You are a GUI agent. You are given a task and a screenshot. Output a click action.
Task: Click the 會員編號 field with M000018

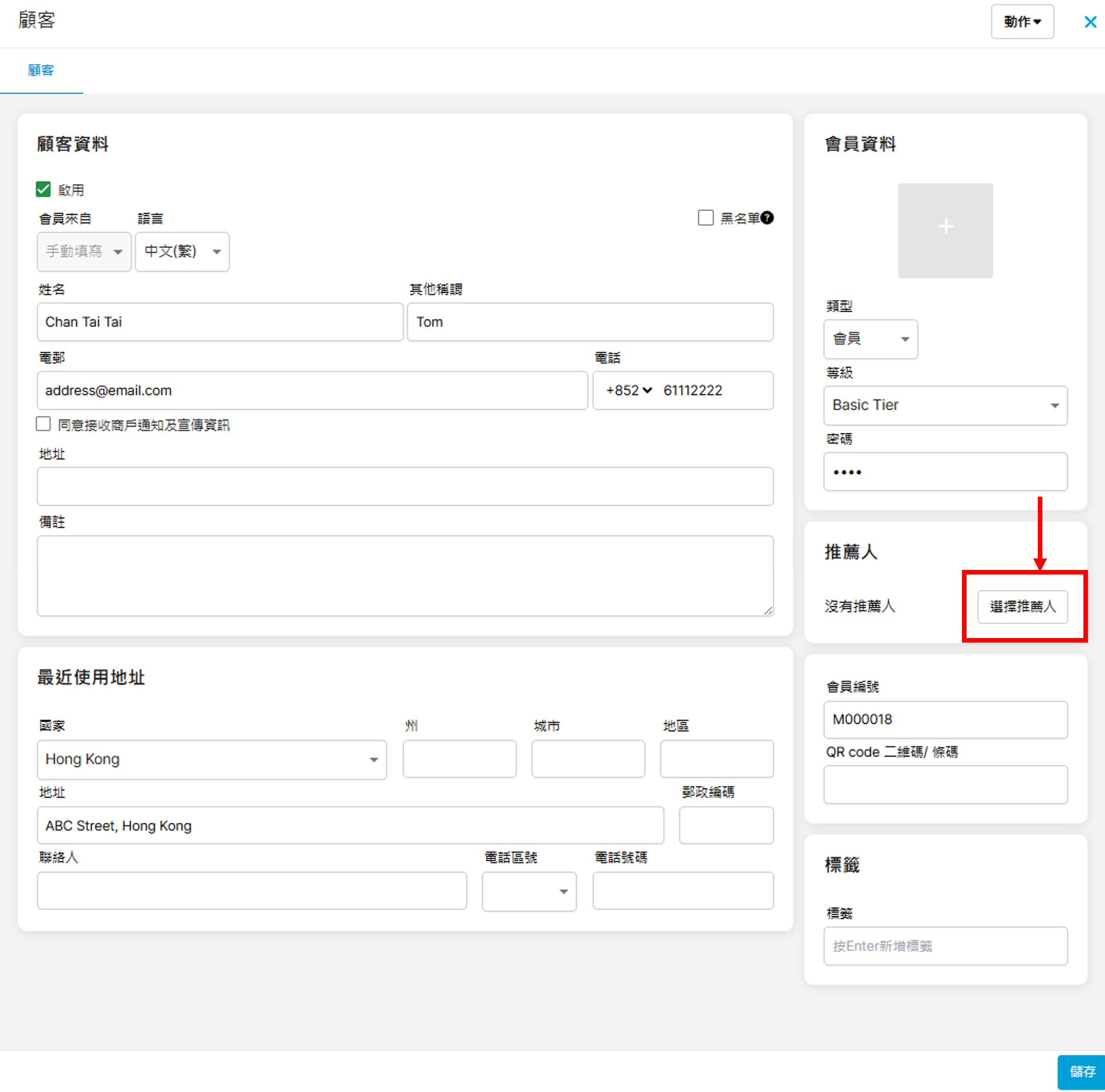pyautogui.click(x=945, y=719)
